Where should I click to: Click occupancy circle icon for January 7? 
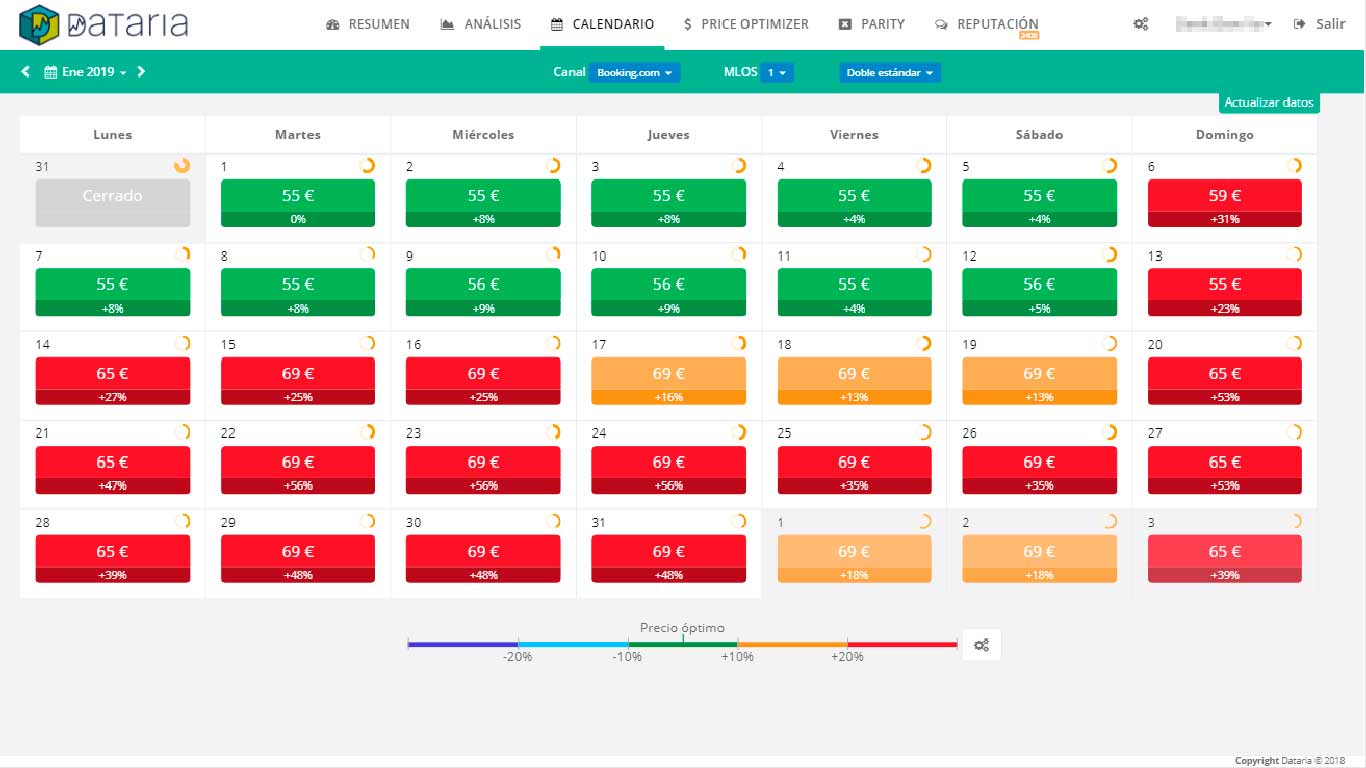tap(182, 255)
